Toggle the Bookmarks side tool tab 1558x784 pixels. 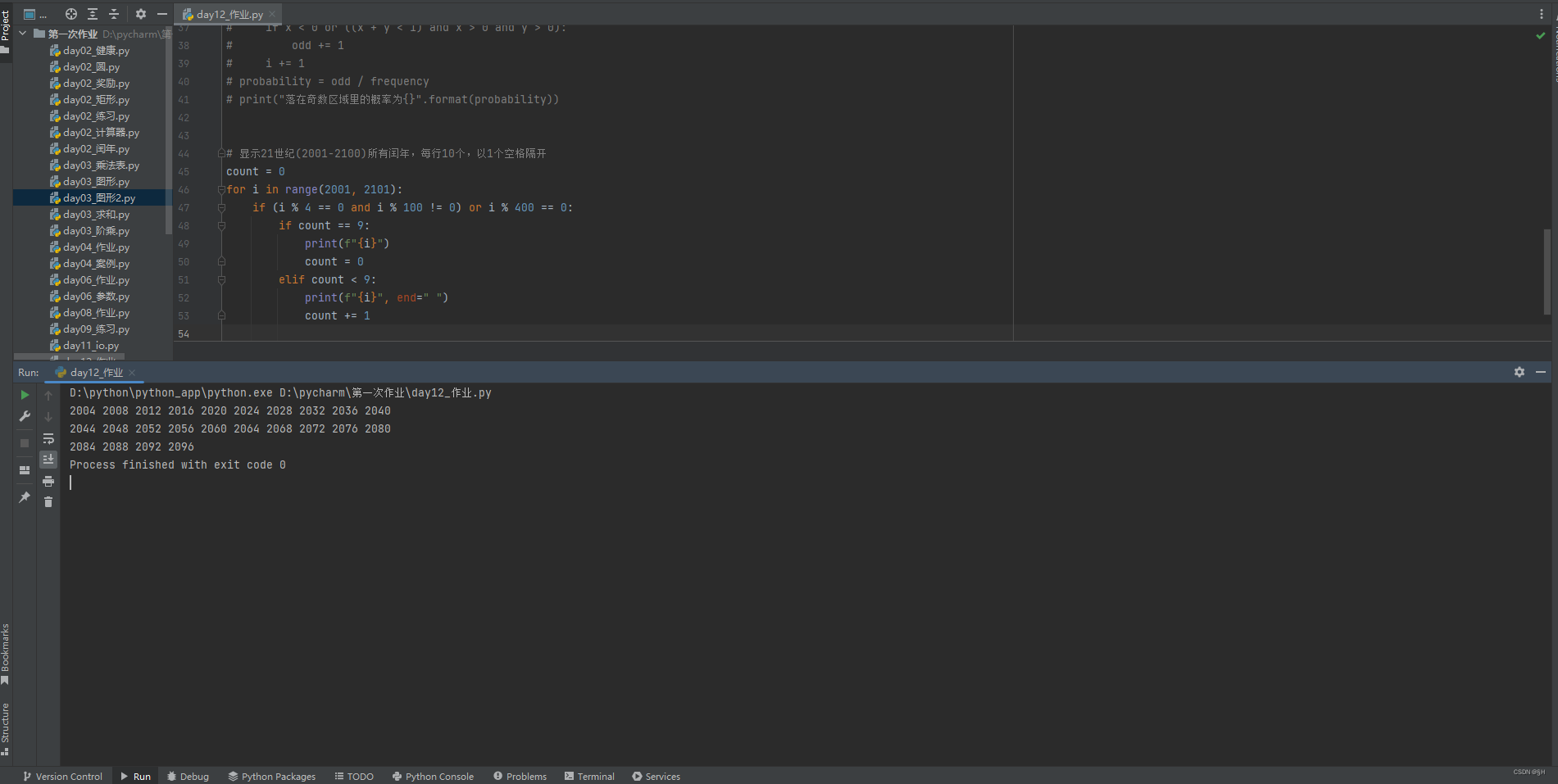(5, 654)
